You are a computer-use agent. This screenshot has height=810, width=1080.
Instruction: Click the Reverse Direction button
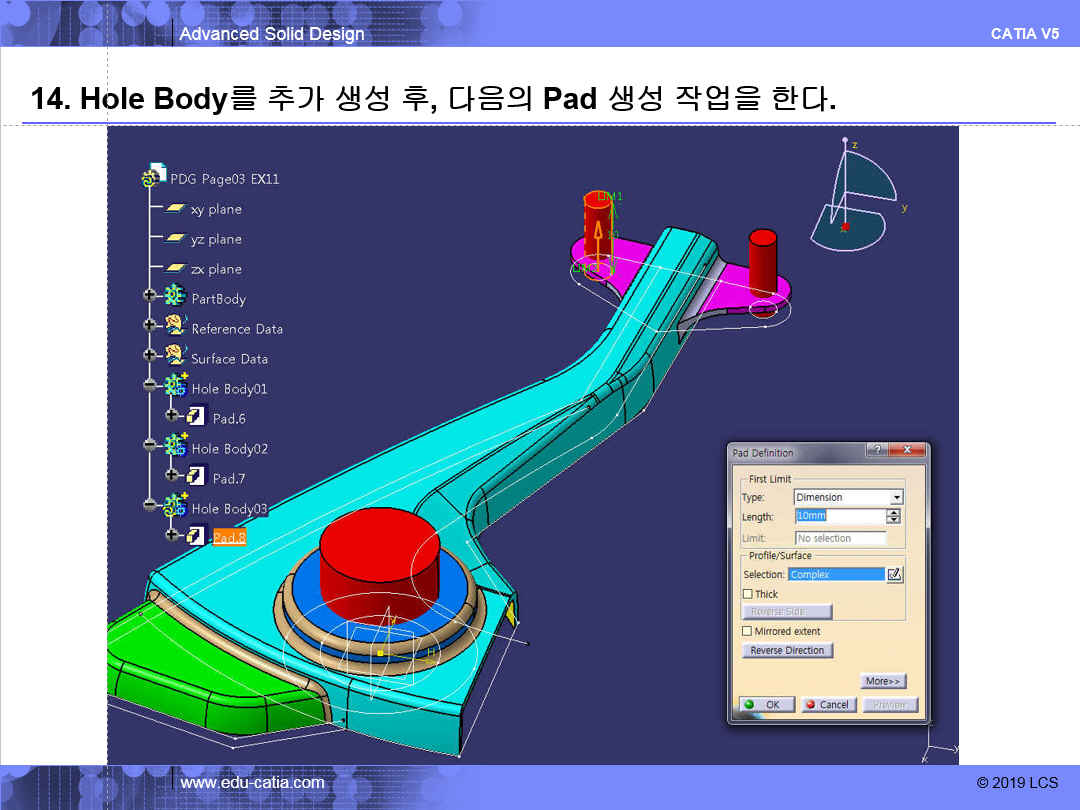pos(787,650)
